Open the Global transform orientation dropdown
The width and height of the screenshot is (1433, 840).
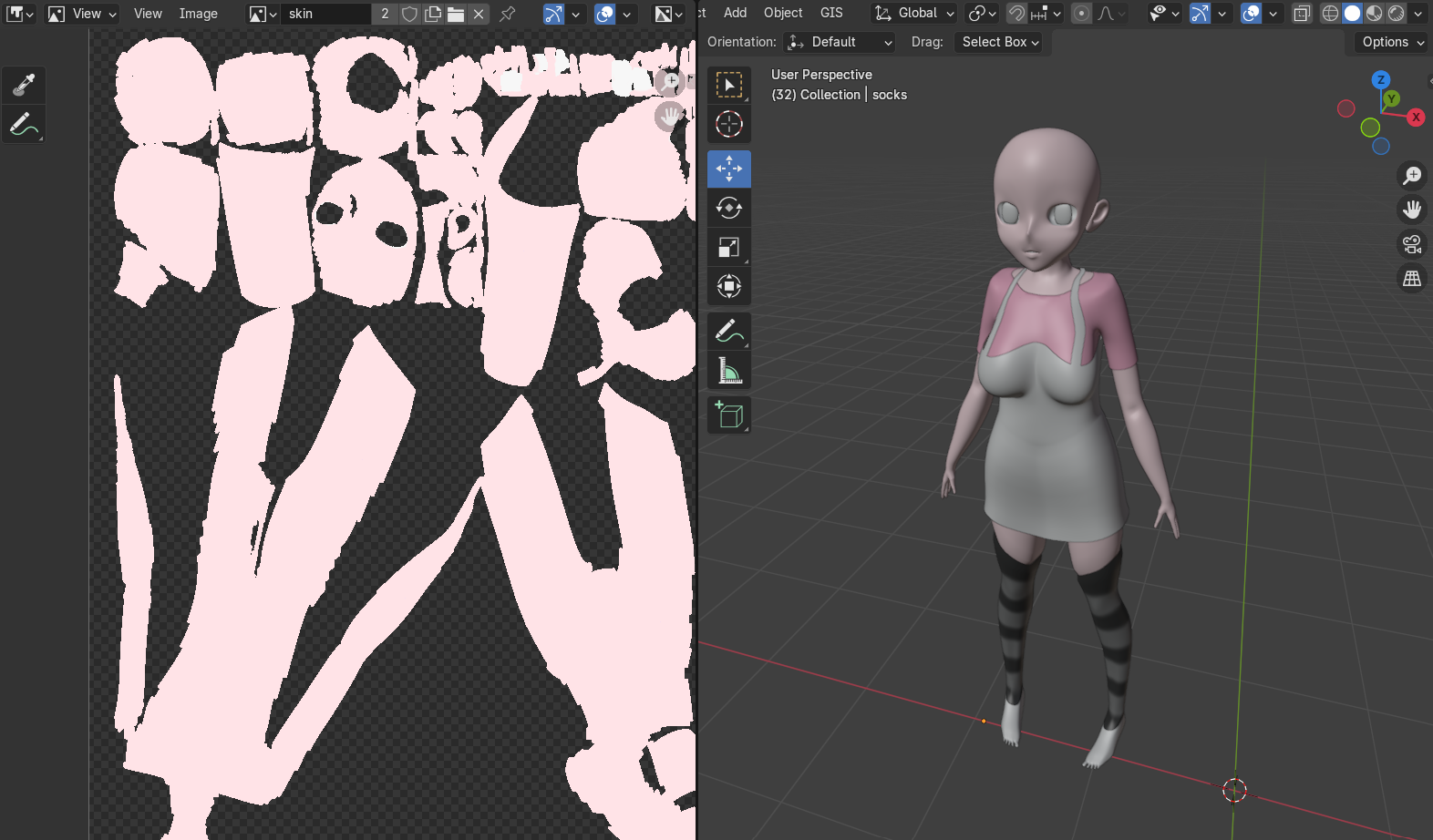(914, 14)
